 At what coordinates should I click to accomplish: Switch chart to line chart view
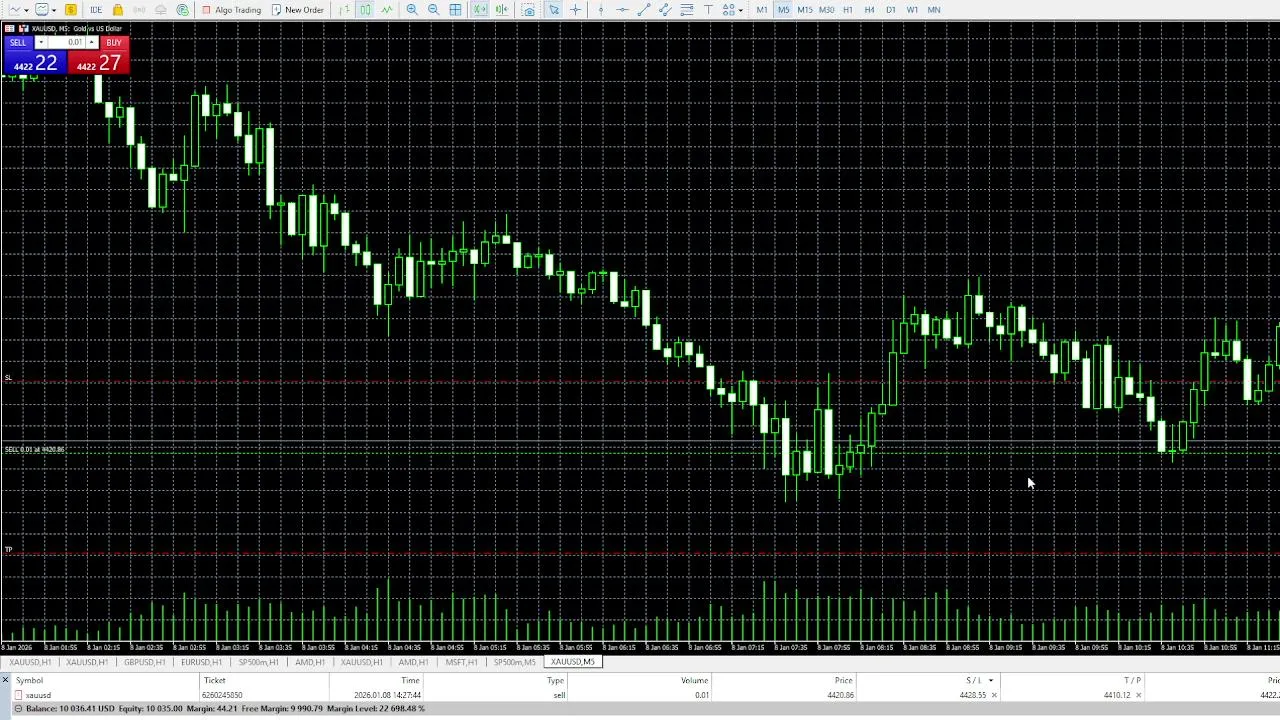click(387, 10)
